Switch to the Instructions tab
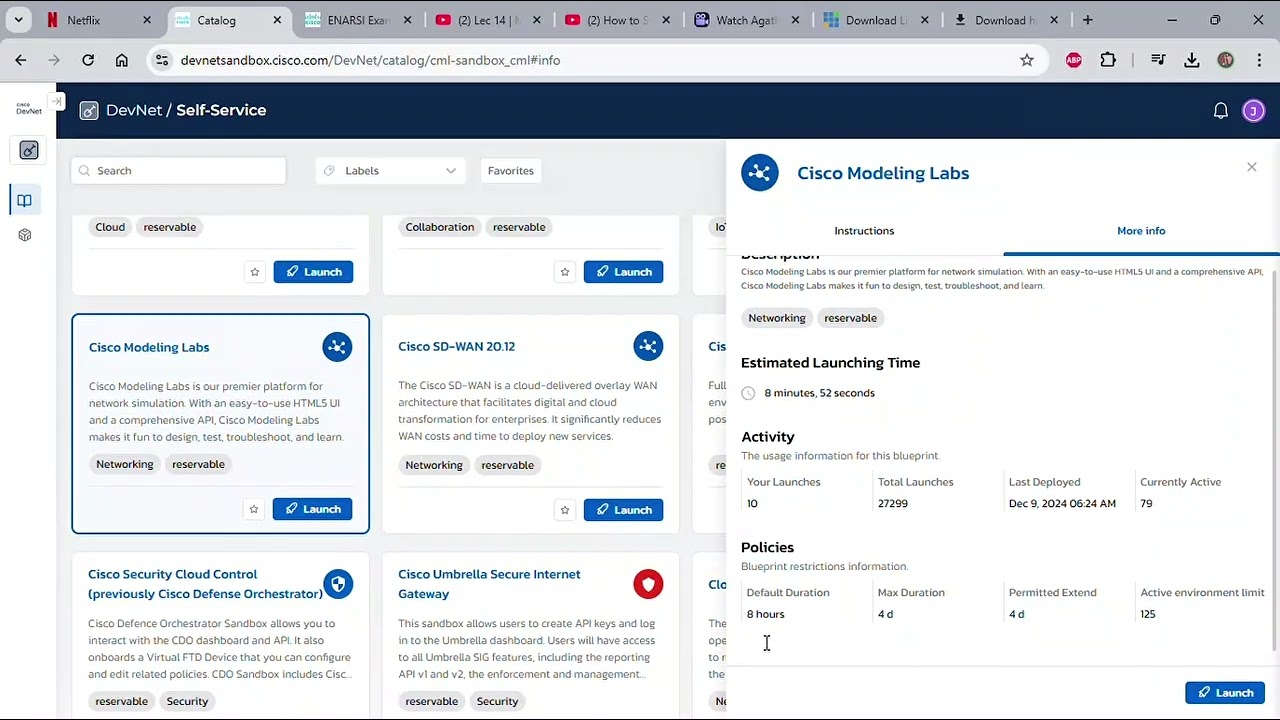 click(x=864, y=231)
